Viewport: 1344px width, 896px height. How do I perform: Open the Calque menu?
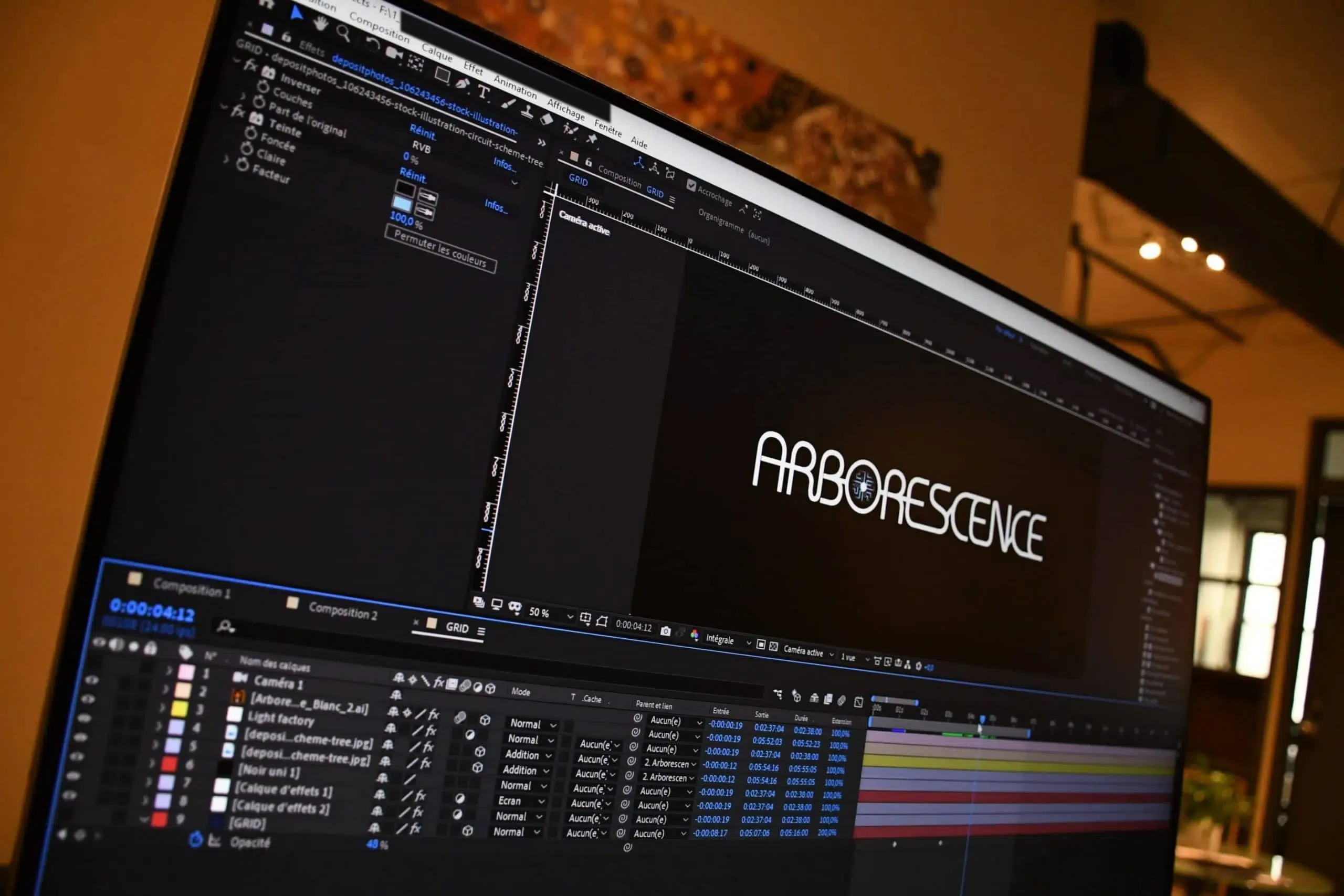coord(437,52)
